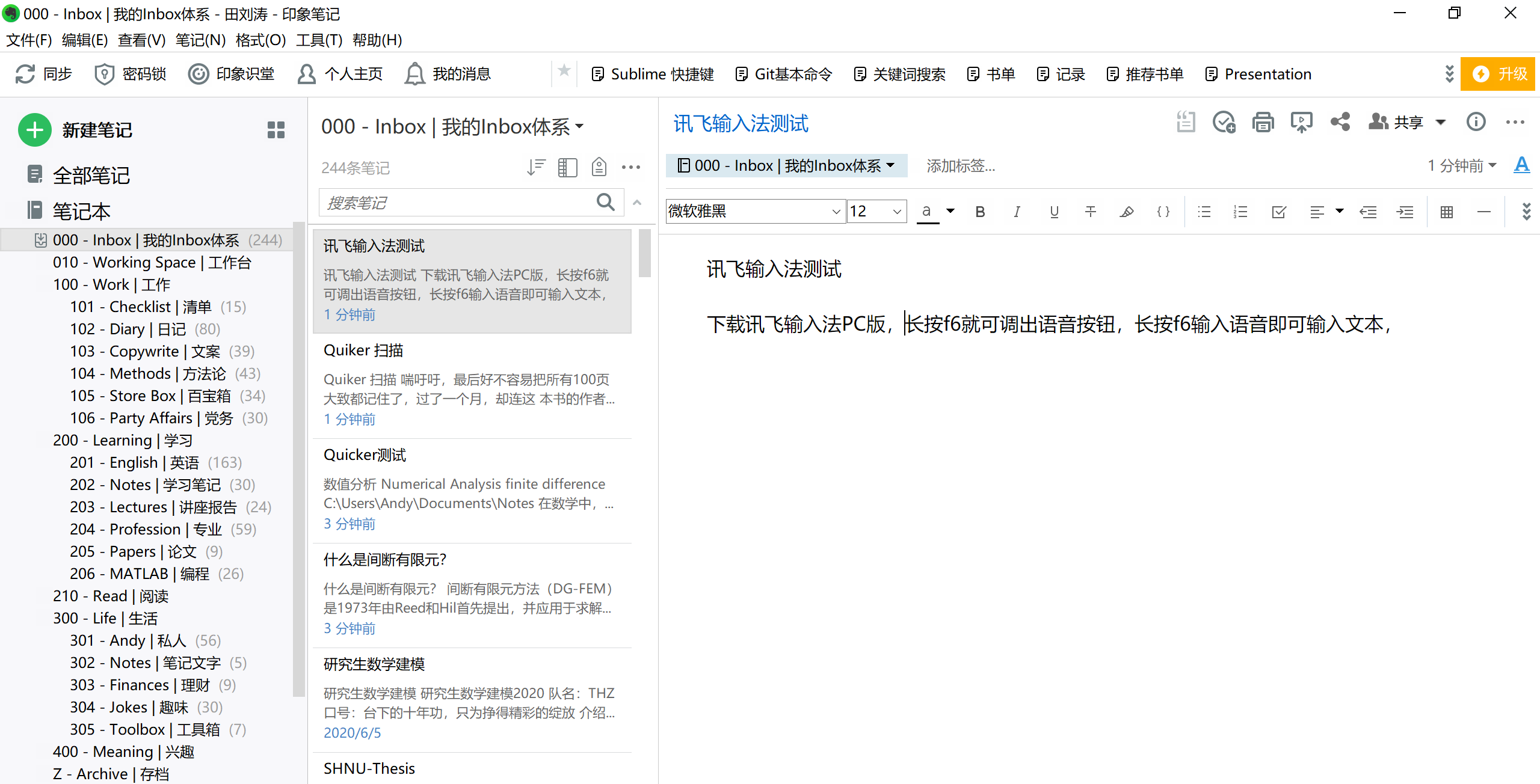Change the note list view layout icon
Image resolution: width=1540 pixels, height=784 pixels.
pos(567,167)
